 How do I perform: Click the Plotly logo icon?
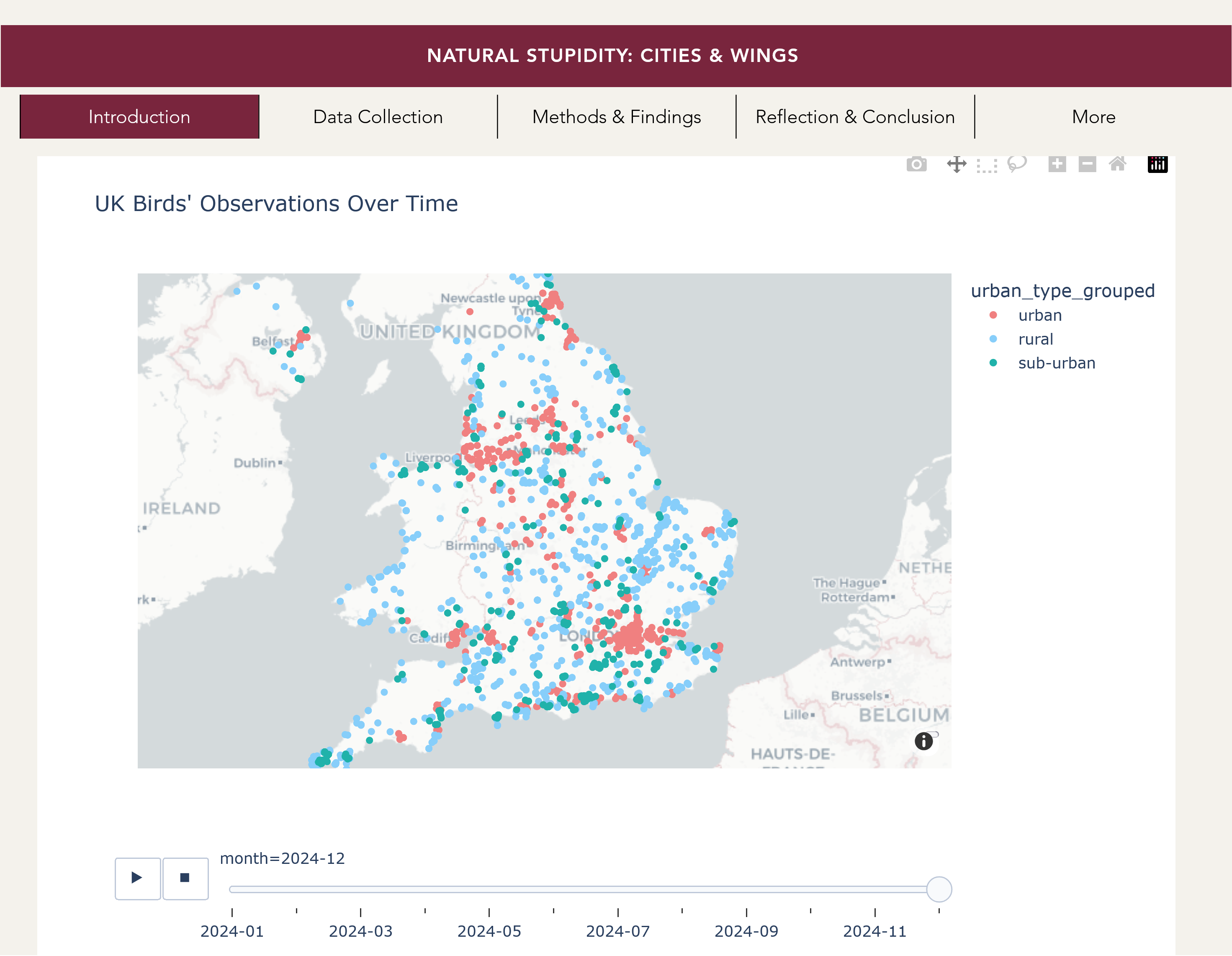tap(1157, 164)
